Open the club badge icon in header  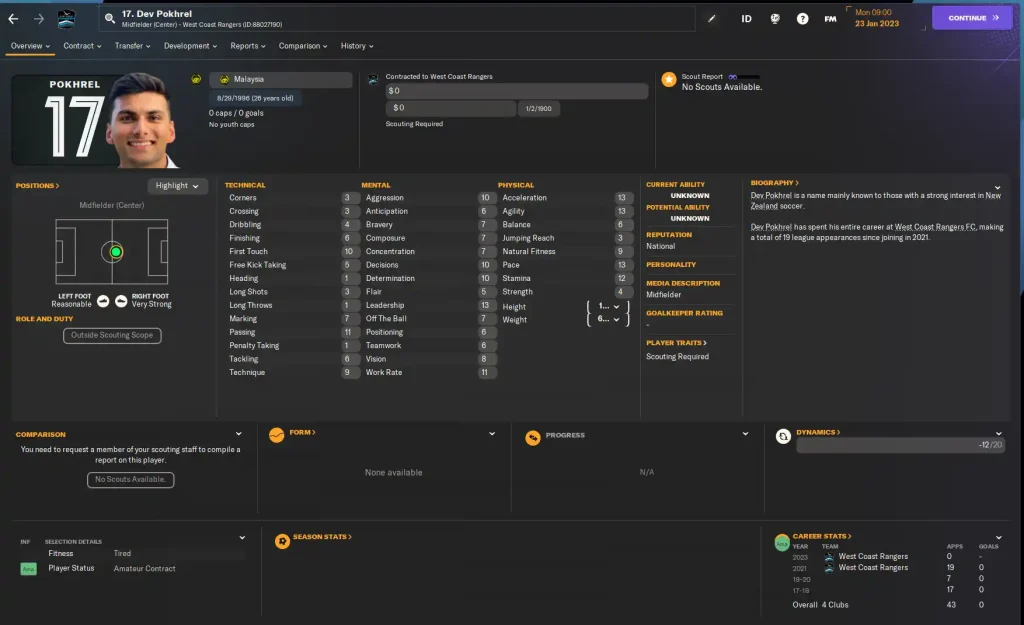66,19
